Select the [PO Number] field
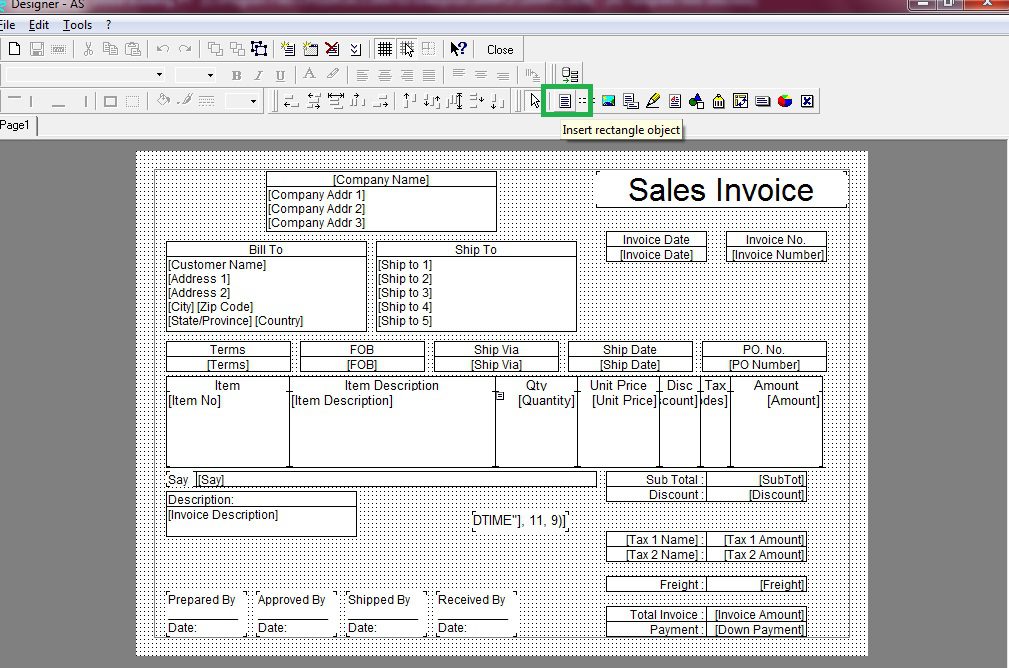Image resolution: width=1009 pixels, height=668 pixels. (x=764, y=364)
